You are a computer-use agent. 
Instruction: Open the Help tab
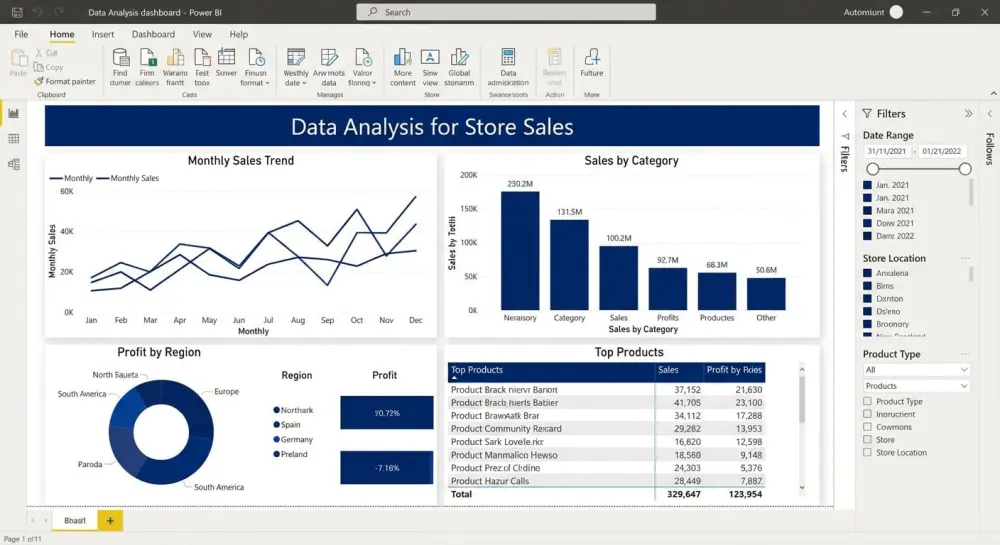(x=239, y=34)
